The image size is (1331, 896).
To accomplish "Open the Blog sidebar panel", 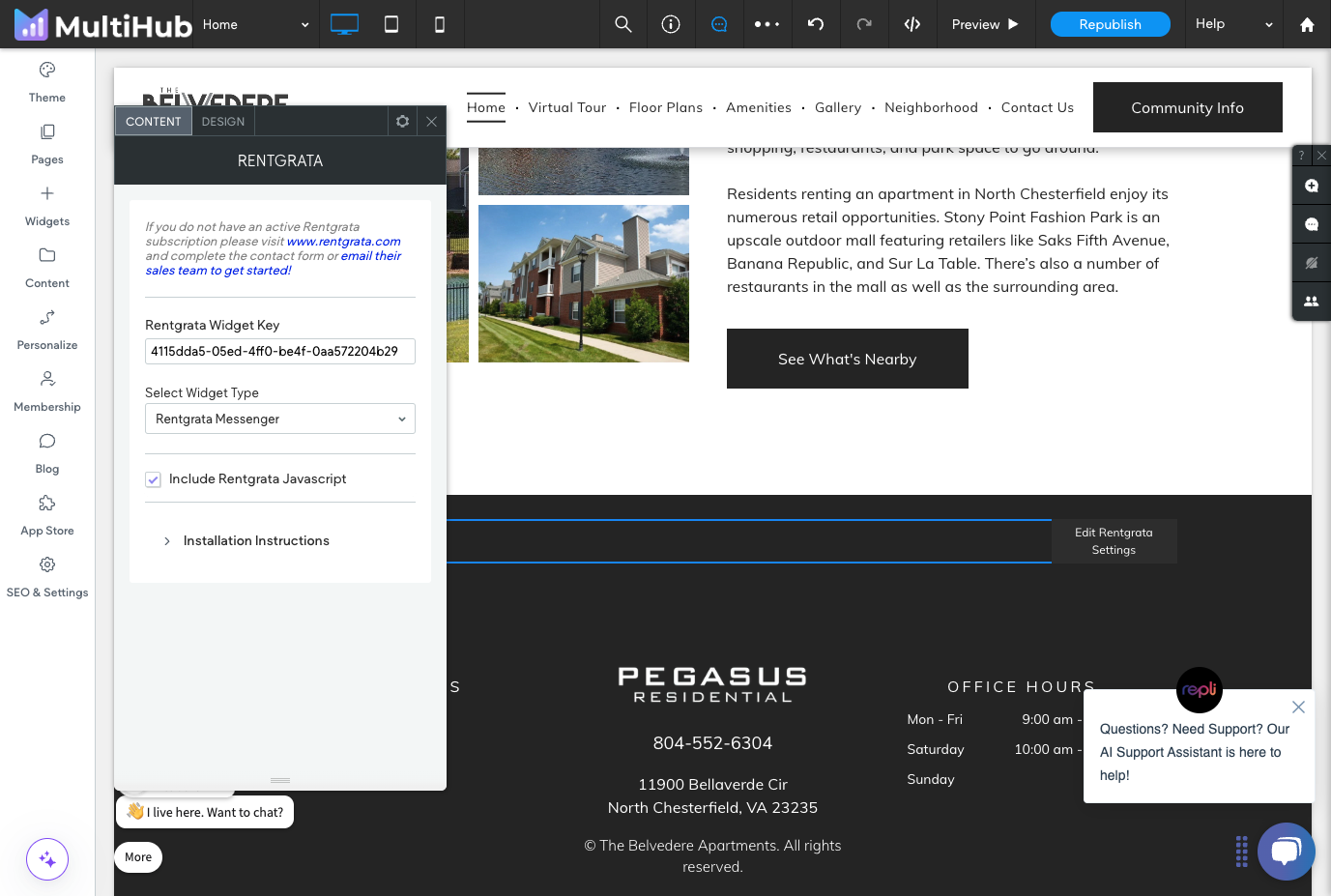I will pyautogui.click(x=47, y=453).
